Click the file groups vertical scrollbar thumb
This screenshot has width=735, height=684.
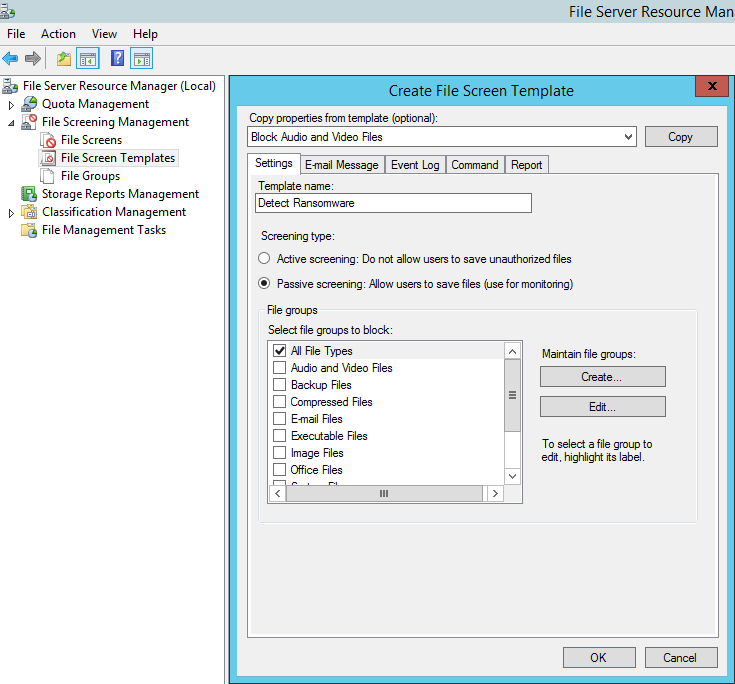pos(512,395)
